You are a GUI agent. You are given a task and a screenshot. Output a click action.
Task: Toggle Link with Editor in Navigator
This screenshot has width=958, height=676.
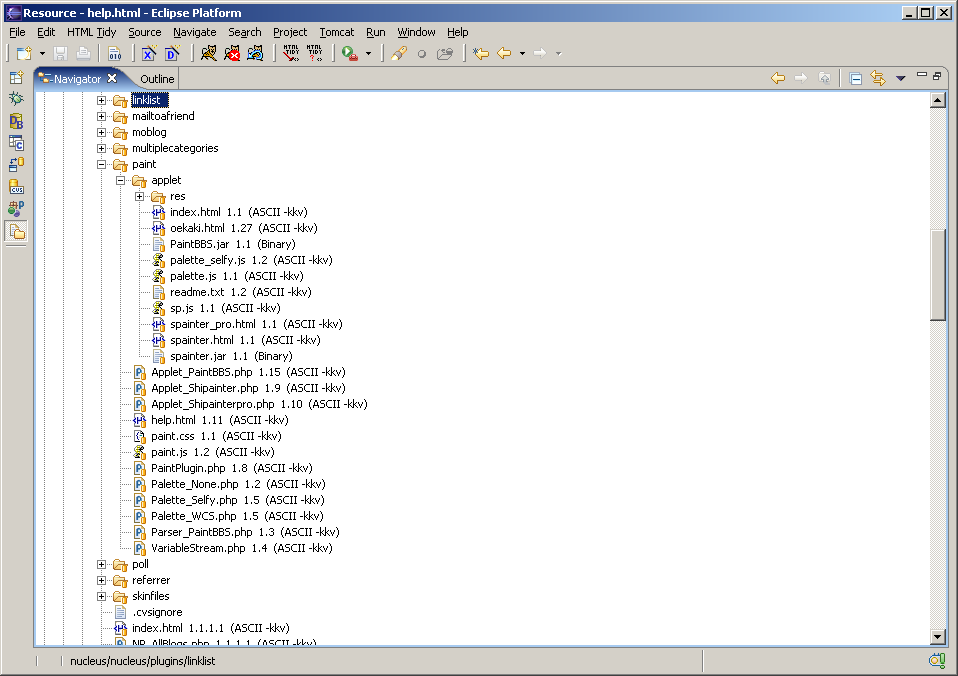click(878, 78)
